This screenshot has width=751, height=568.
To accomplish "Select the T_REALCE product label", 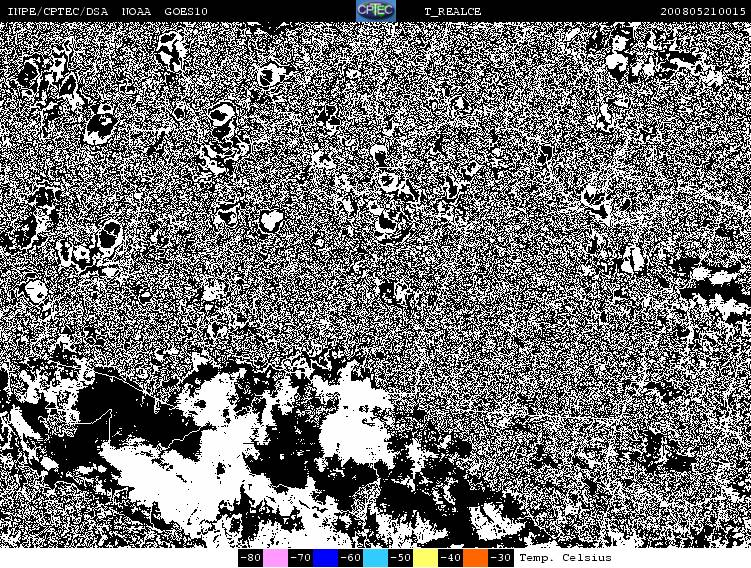I will [452, 11].
